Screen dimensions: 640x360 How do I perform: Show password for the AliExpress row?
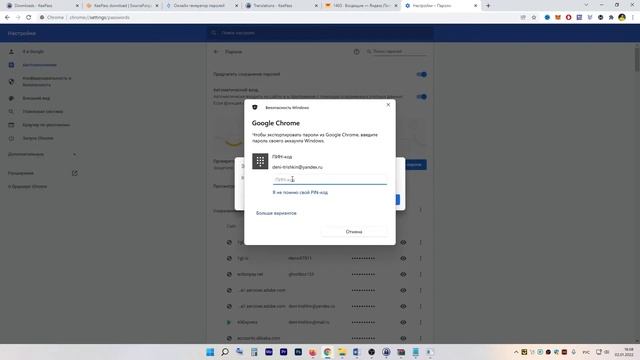tap(403, 322)
